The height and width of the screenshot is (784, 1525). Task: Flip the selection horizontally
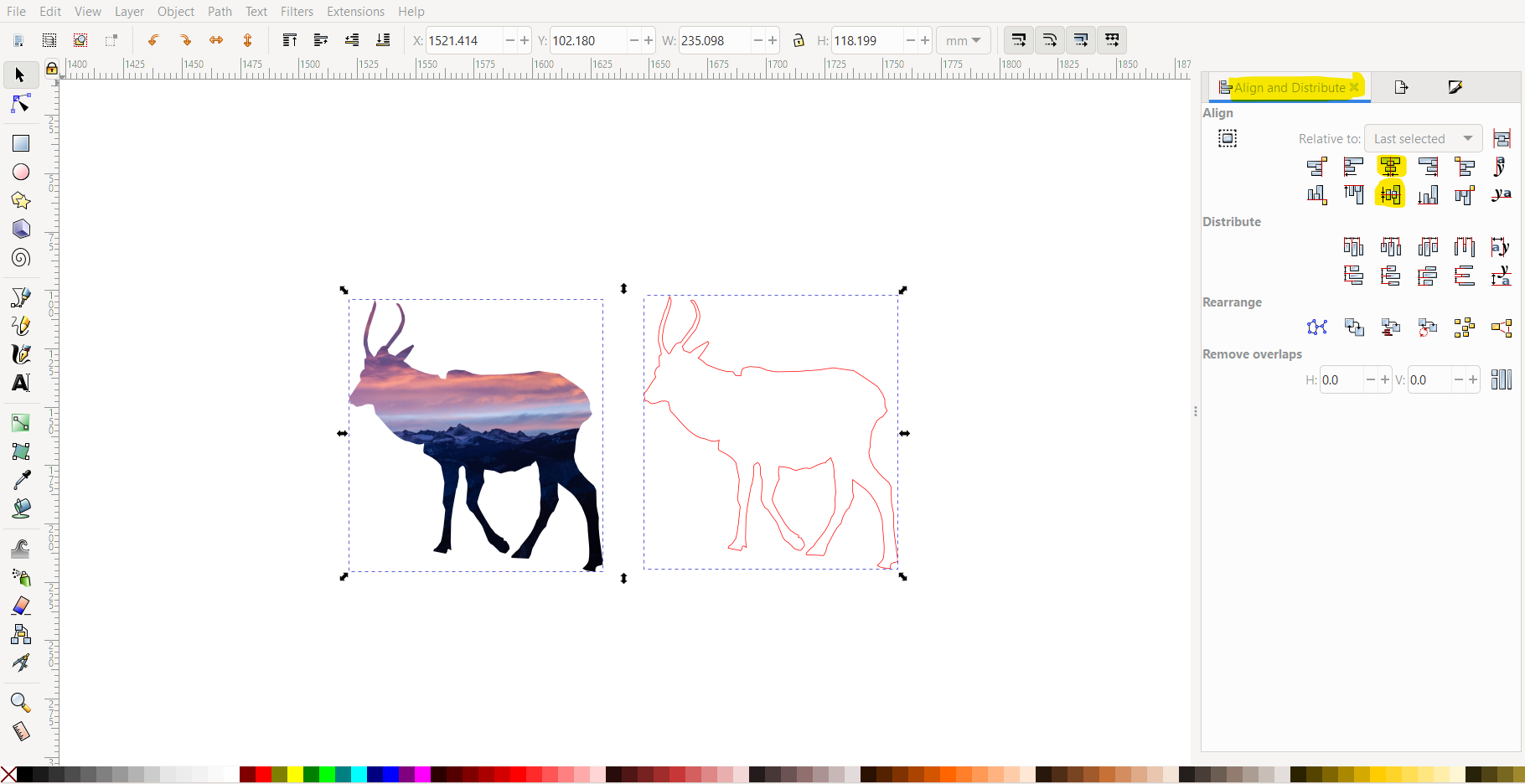point(216,39)
